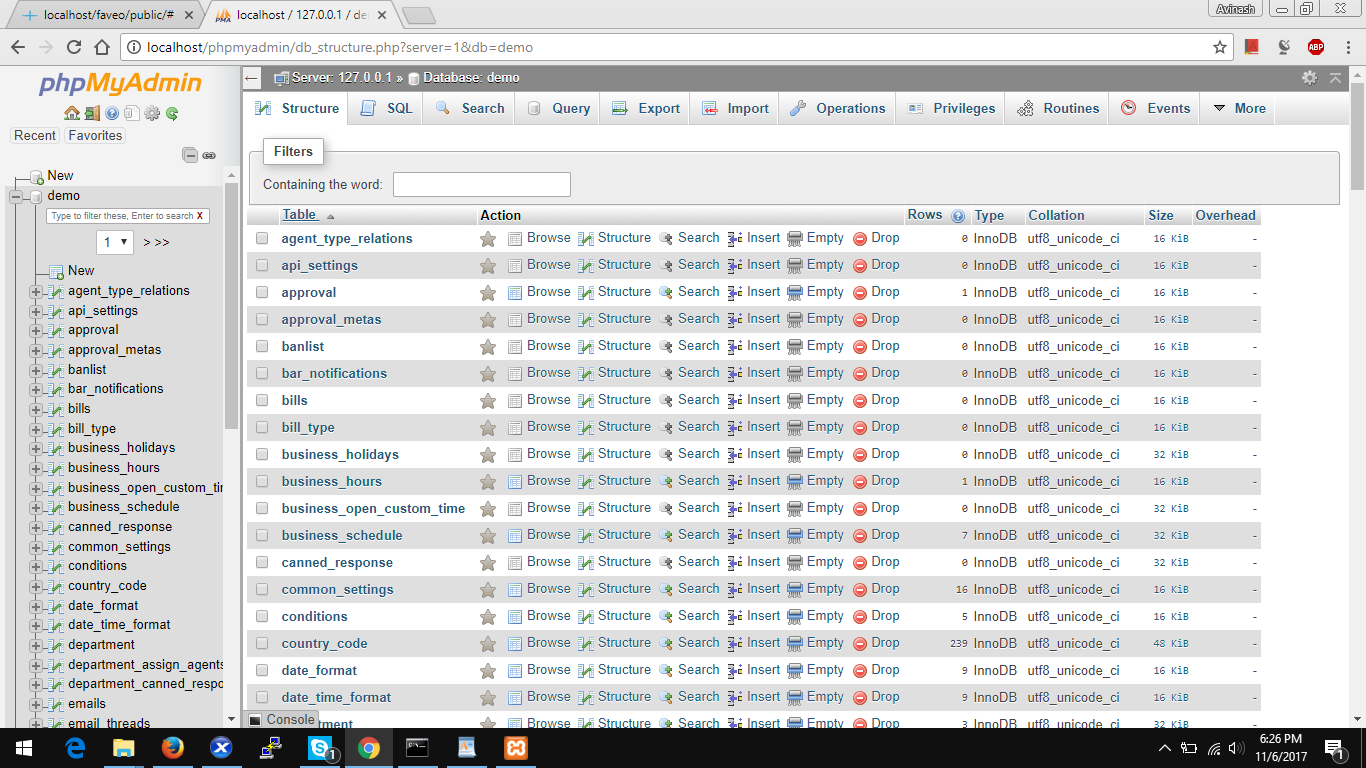
Task: Open page settings gear above the tabs
Action: (x=1309, y=77)
